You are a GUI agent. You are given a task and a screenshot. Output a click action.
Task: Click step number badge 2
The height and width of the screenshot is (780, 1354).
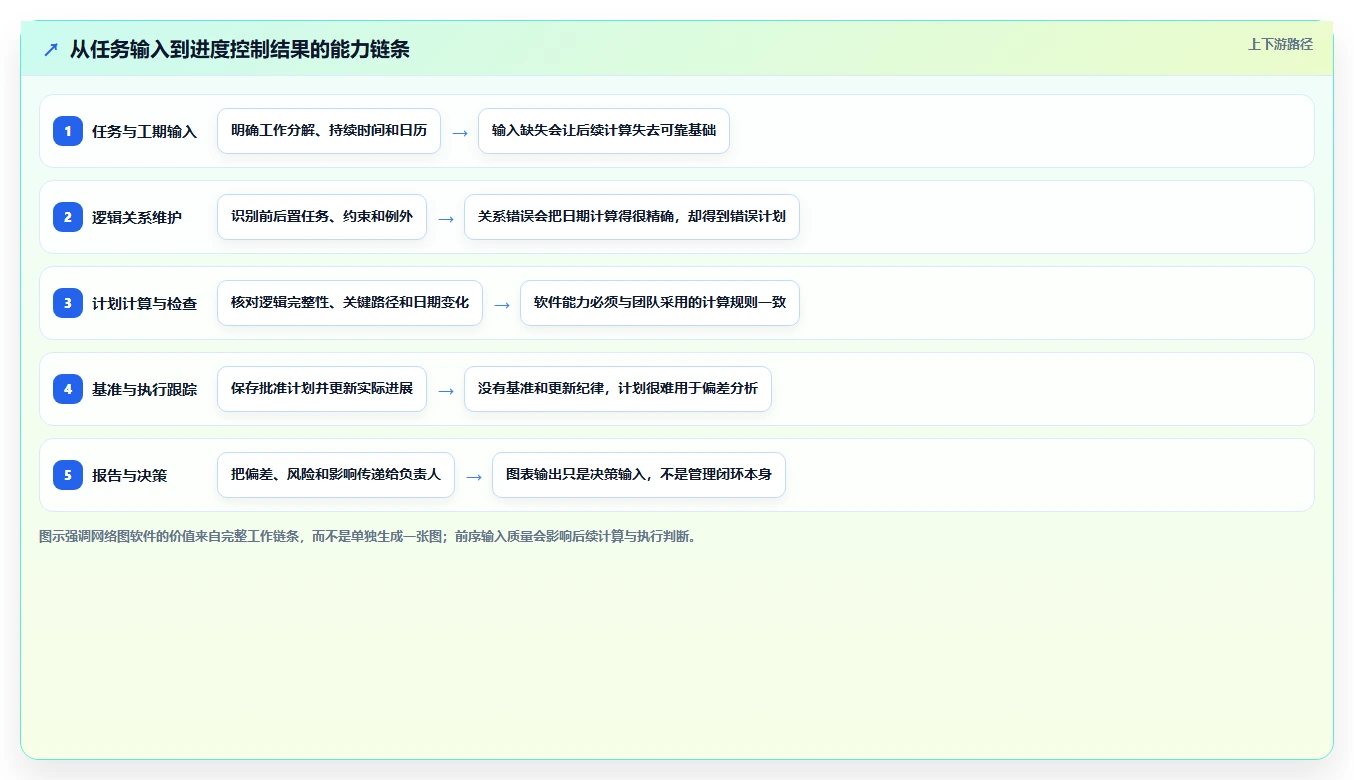[x=68, y=217]
